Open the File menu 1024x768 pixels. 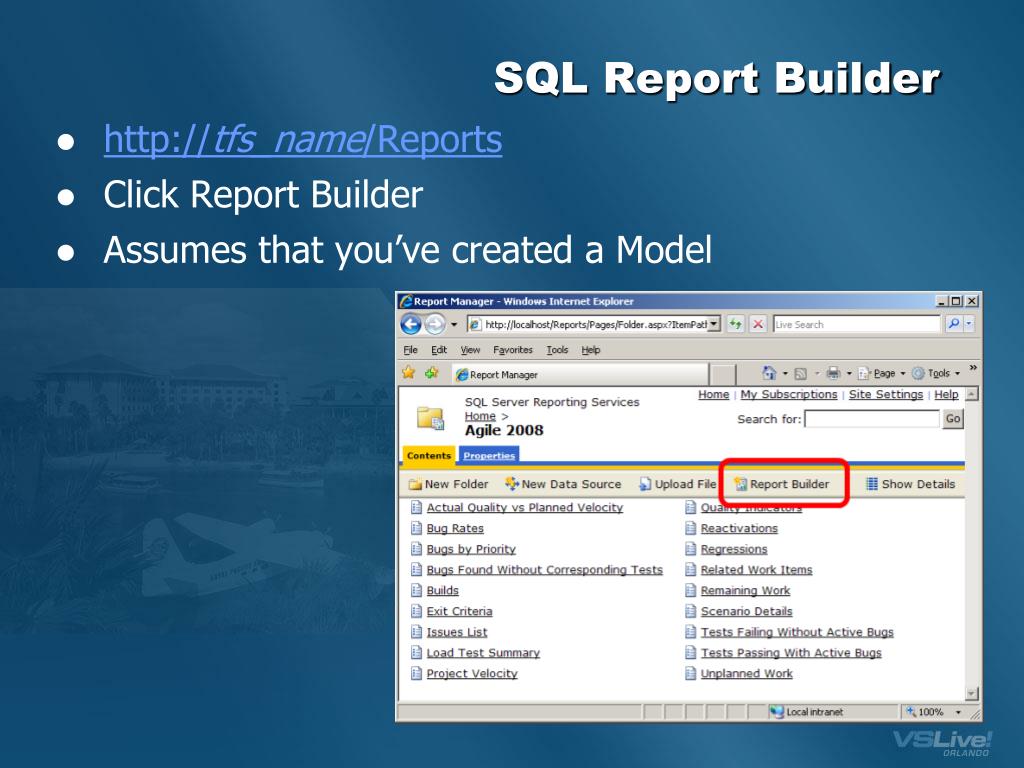coord(411,350)
